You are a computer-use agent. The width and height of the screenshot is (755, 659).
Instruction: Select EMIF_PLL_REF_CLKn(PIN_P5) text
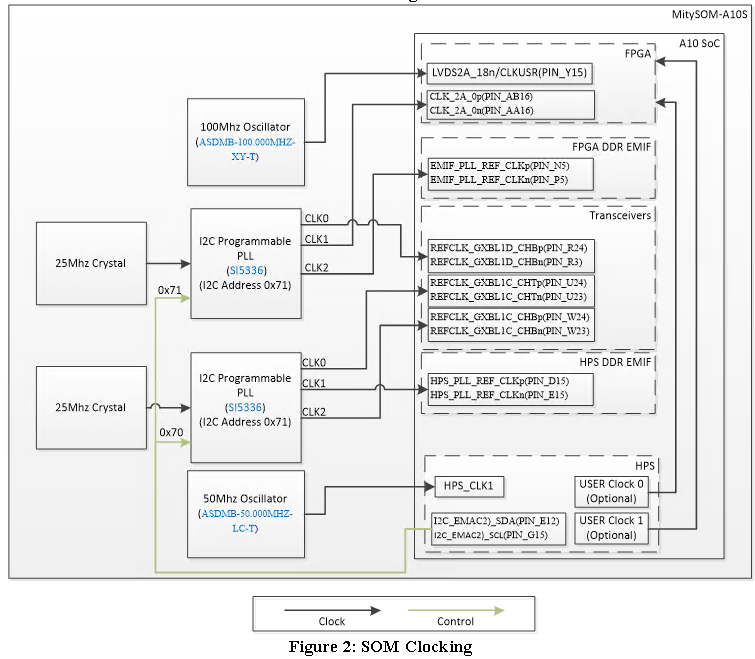(499, 180)
